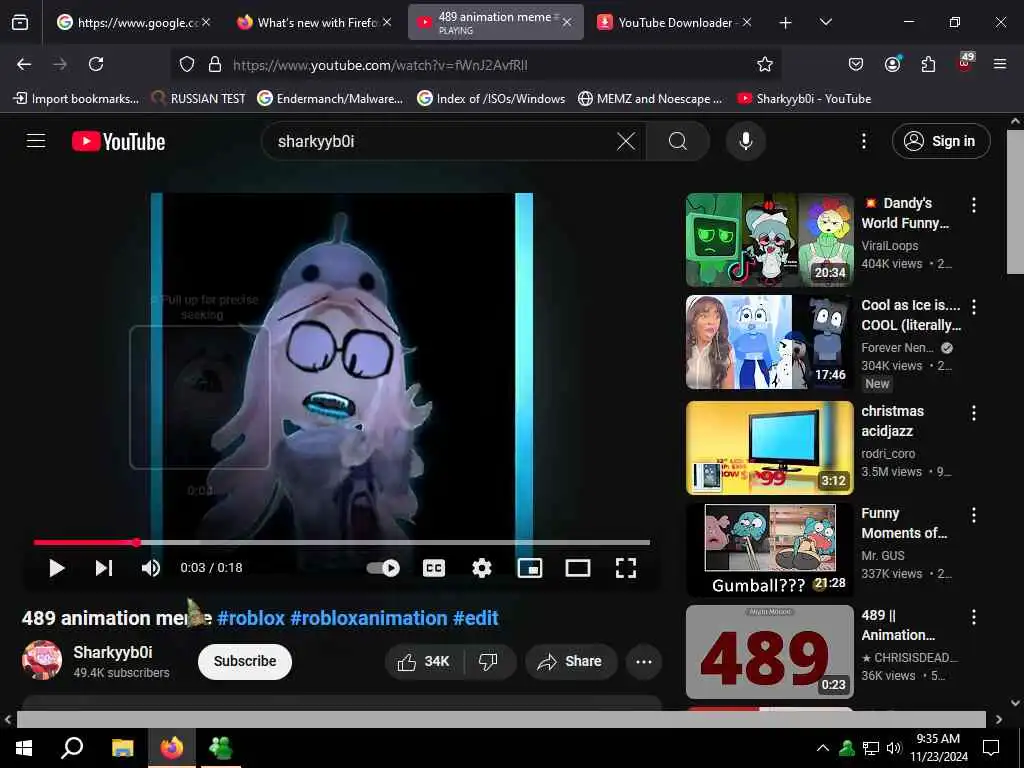This screenshot has height=768, width=1024.
Task: Open options for 489 Animation video
Action: pyautogui.click(x=974, y=616)
